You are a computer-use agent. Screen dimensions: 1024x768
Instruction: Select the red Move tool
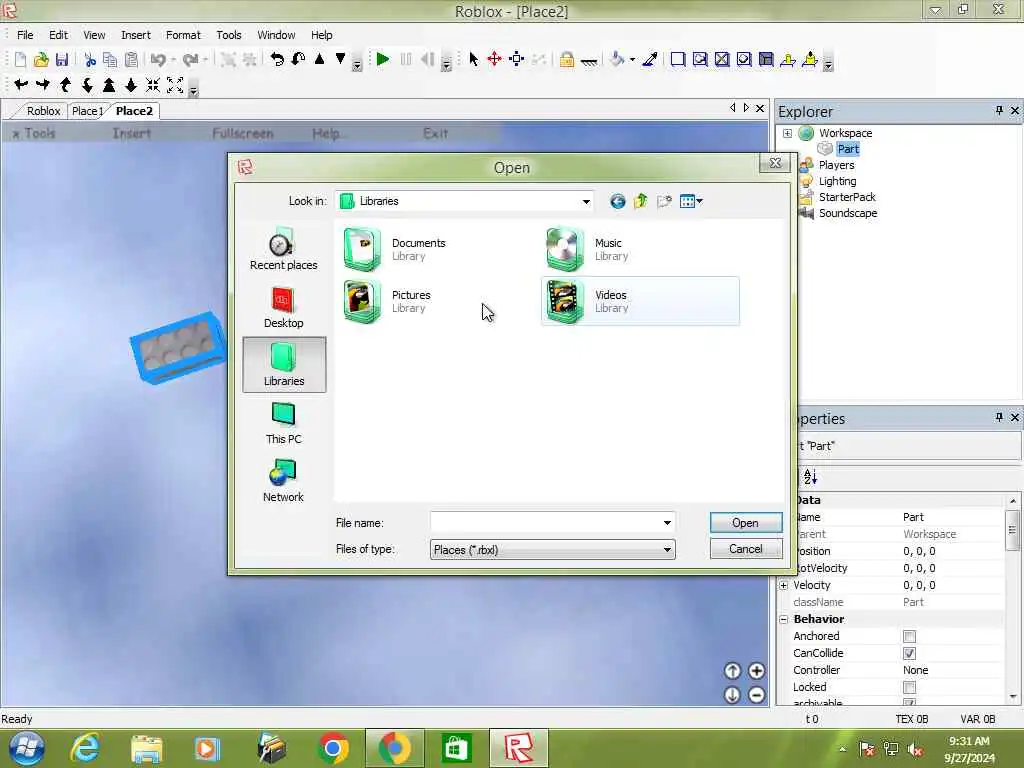click(x=494, y=59)
